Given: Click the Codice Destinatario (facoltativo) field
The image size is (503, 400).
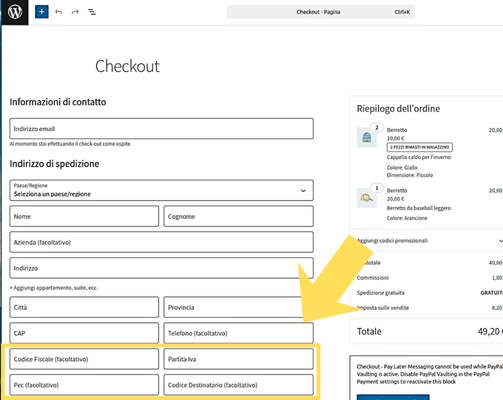Looking at the screenshot, I should coord(239,385).
